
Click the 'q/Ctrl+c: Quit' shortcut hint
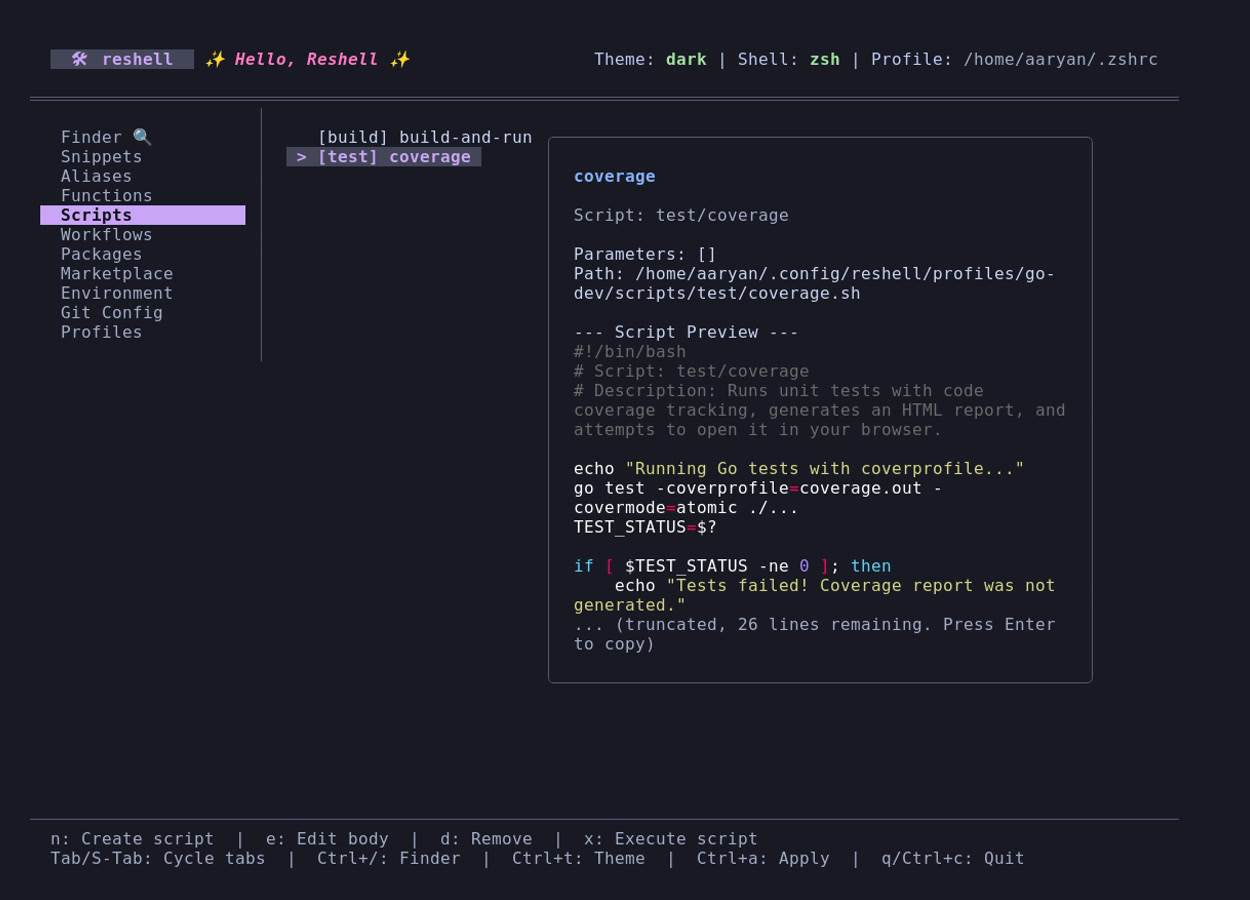point(953,858)
